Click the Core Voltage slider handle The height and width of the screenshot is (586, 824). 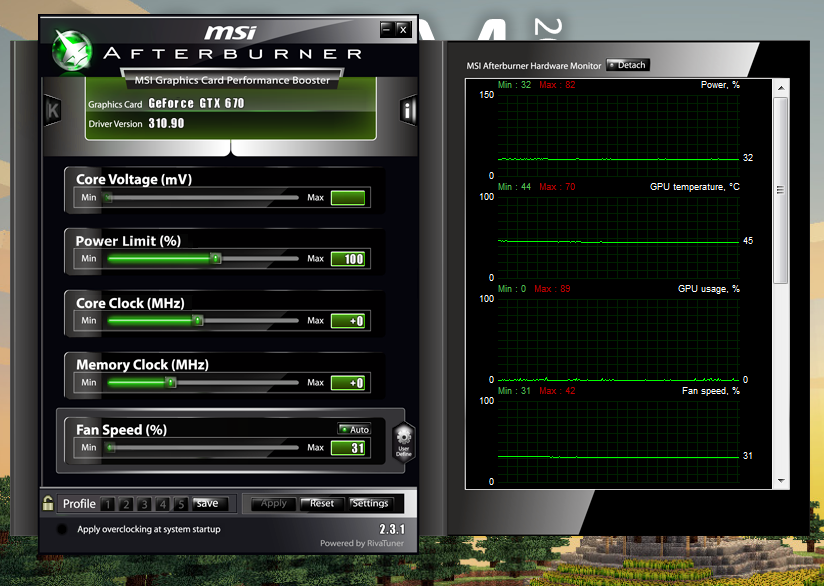[108, 198]
